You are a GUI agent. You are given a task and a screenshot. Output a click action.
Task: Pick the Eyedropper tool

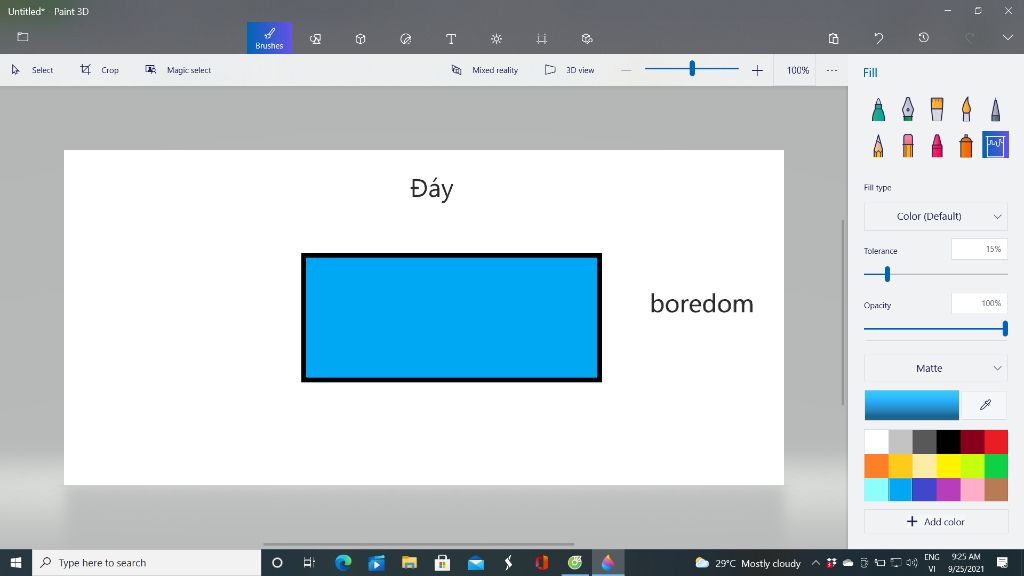[x=985, y=405]
